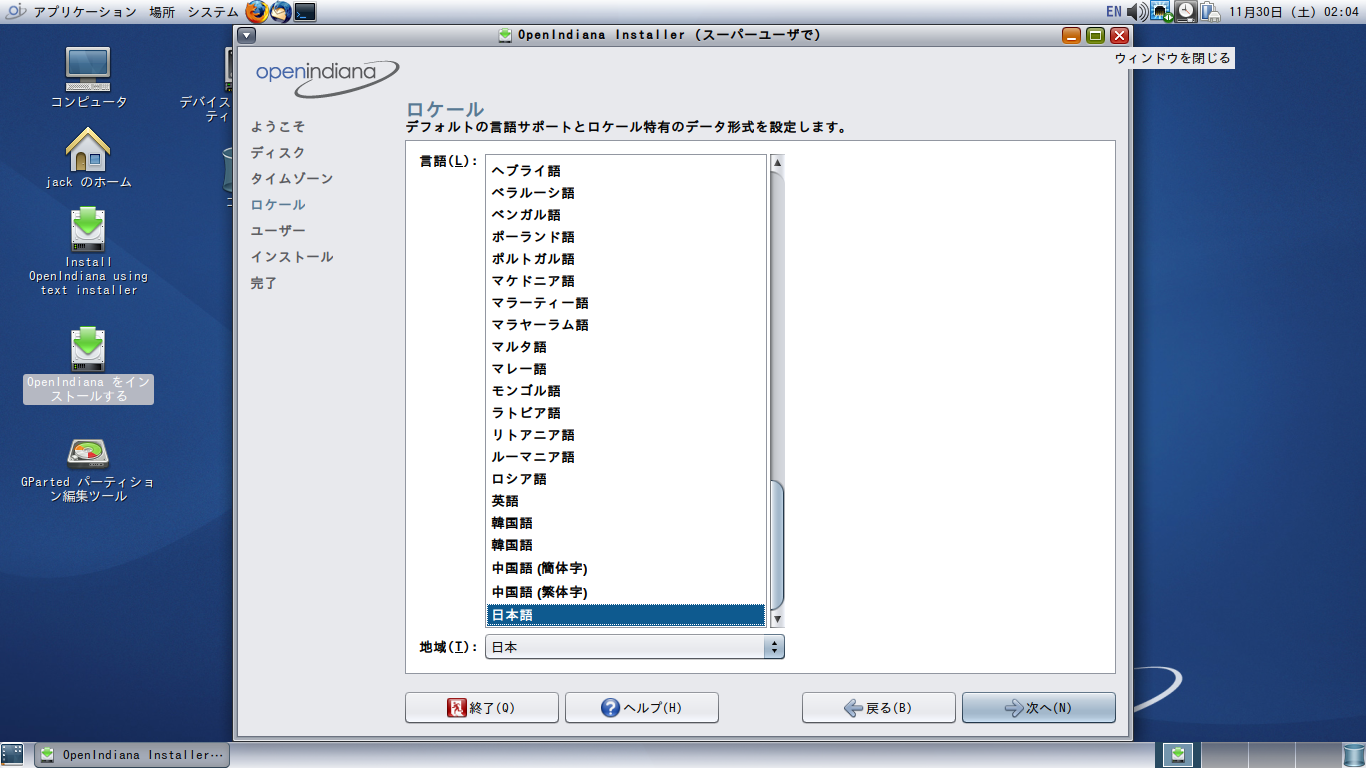Select ロシア語 in language list
The width and height of the screenshot is (1366, 768).
click(x=626, y=479)
